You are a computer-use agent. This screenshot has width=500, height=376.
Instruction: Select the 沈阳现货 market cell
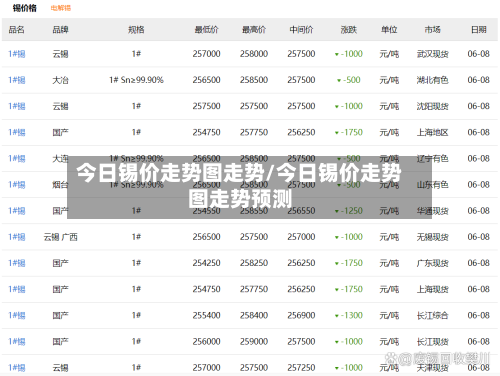(432, 106)
